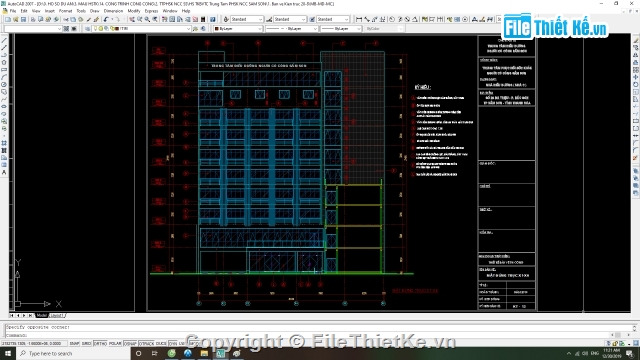Click the Save icon in standard toolbar
Viewport: 640px width, 360px height.
pos(23,19)
